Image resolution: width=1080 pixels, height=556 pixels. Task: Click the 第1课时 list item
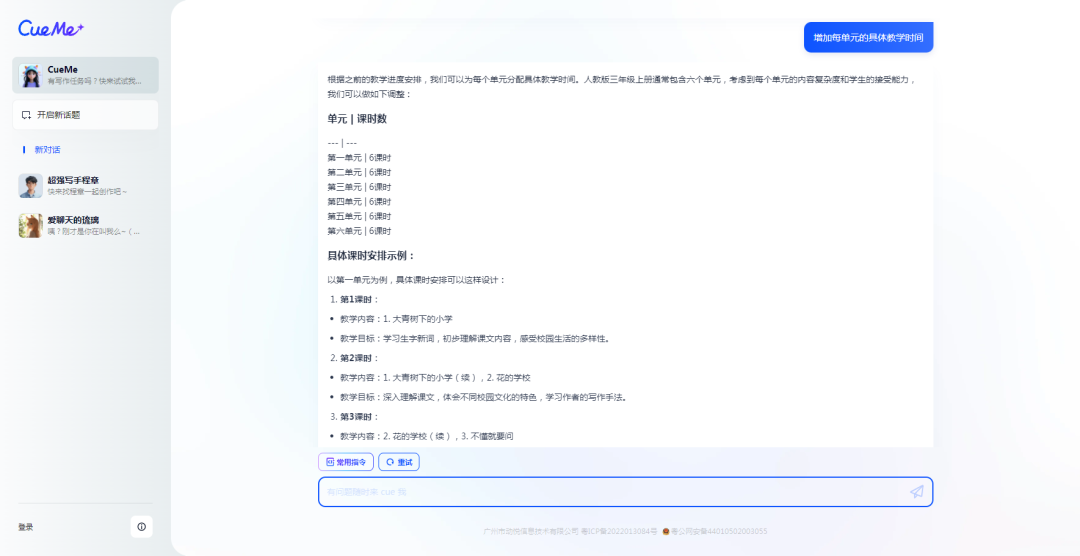360,300
